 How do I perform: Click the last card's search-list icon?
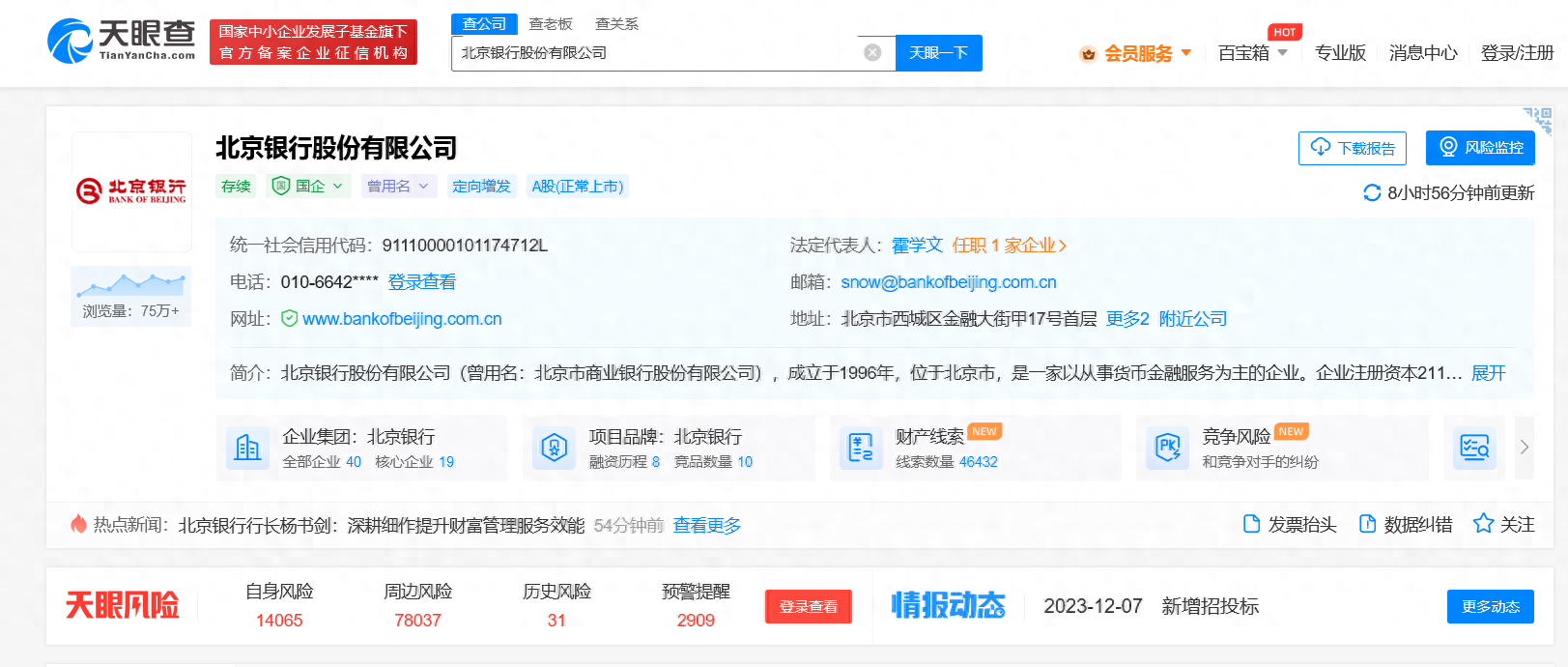coord(1474,448)
